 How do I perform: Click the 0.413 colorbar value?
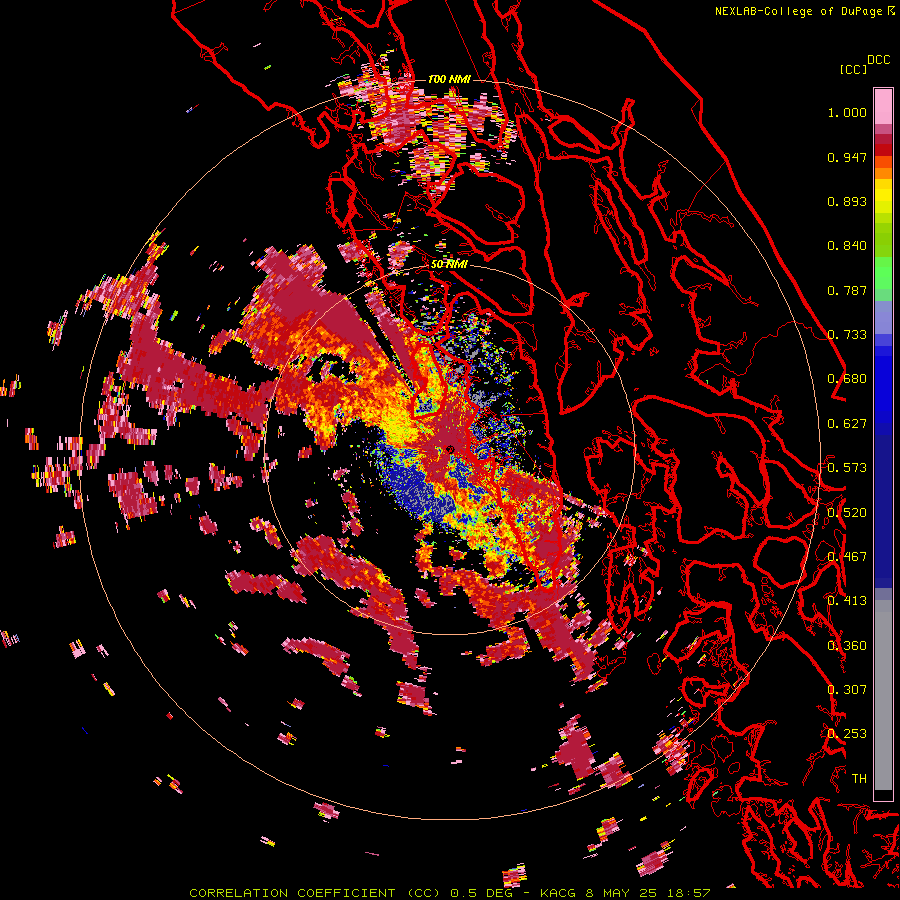[x=847, y=601]
